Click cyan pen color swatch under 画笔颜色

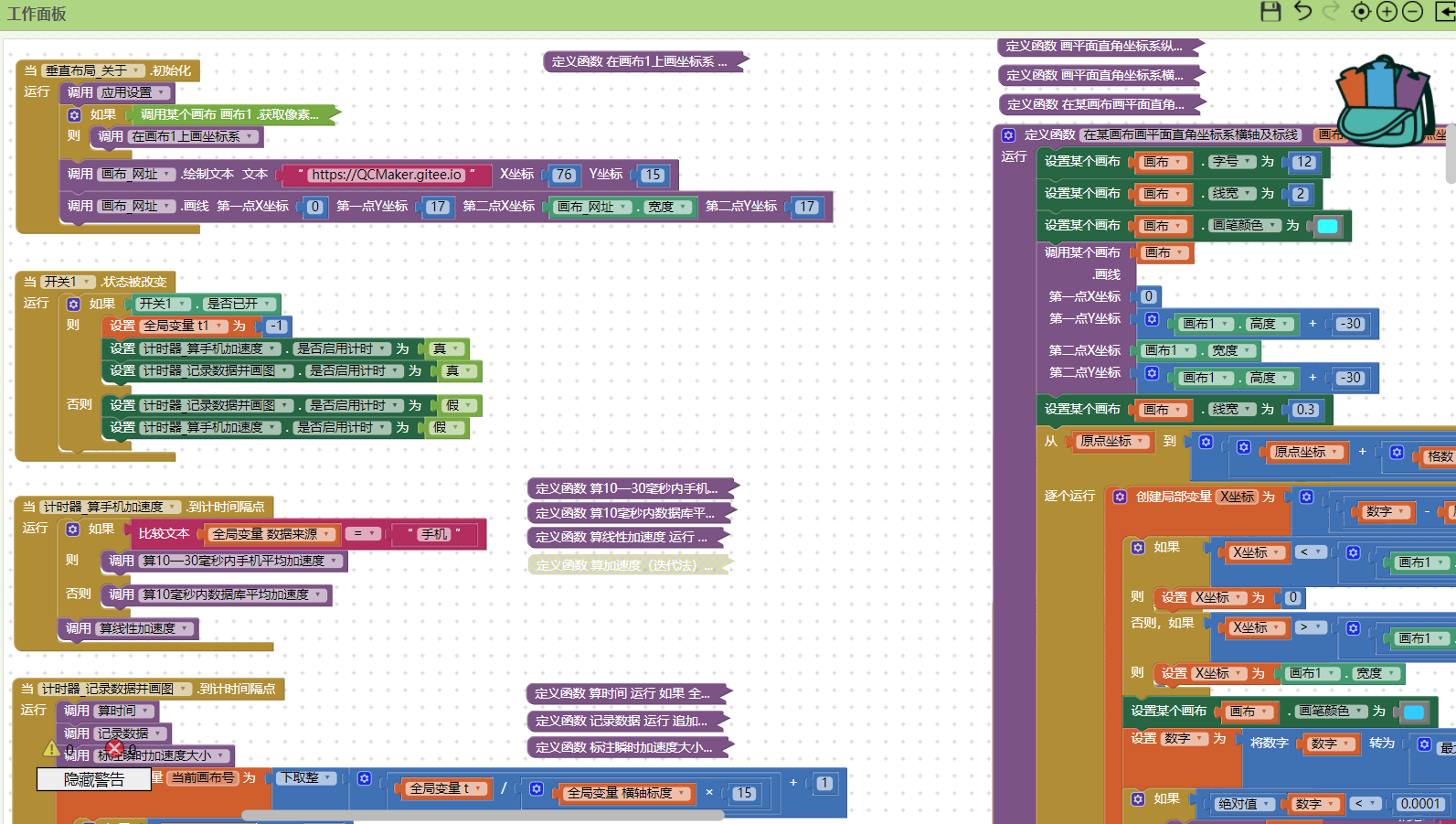coord(1327,226)
